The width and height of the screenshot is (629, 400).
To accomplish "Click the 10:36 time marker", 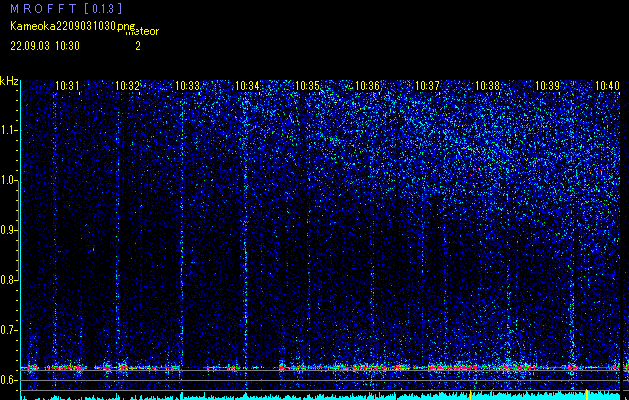I will pyautogui.click(x=367, y=85).
